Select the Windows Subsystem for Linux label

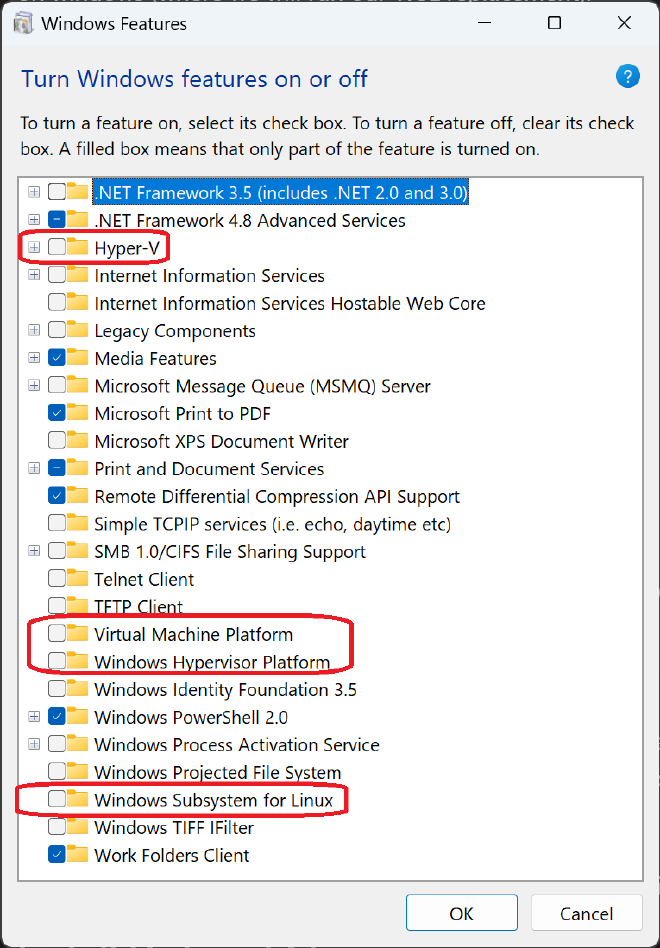pyautogui.click(x=214, y=800)
